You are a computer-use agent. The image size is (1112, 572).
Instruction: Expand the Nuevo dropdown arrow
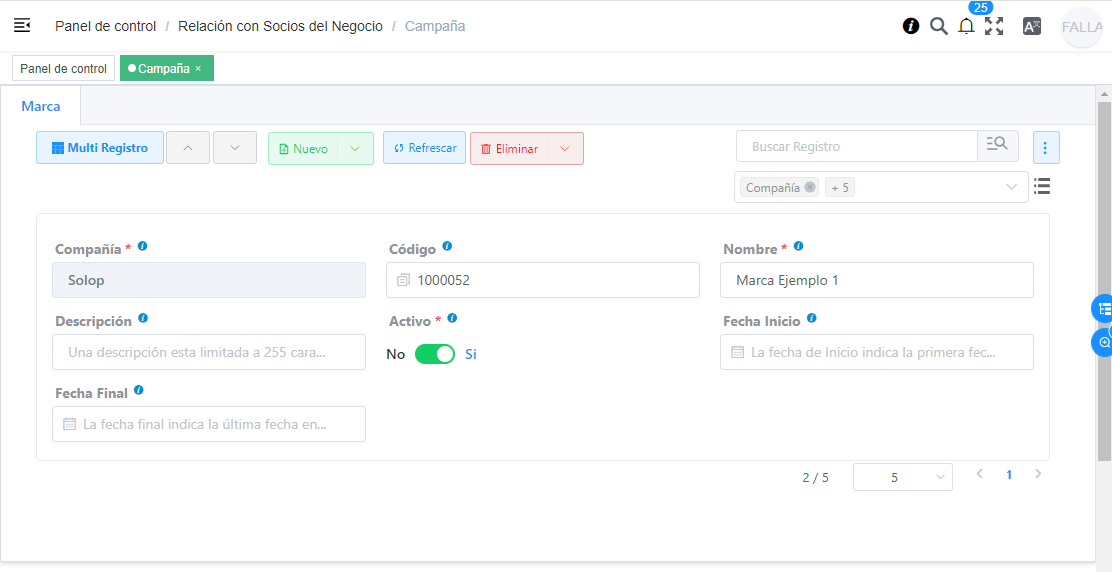pyautogui.click(x=355, y=149)
